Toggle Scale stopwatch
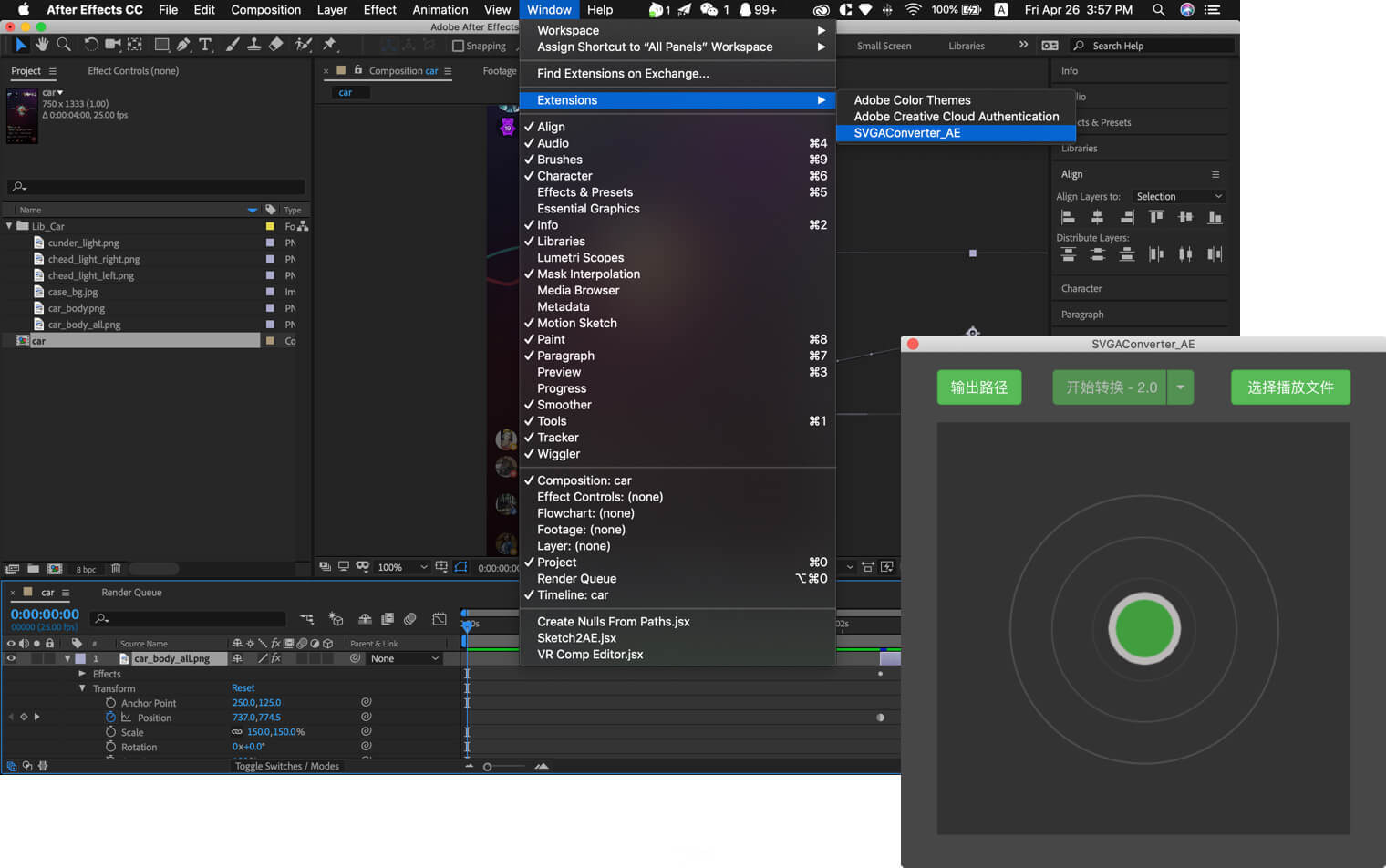This screenshot has height=868, width=1386. [x=110, y=732]
